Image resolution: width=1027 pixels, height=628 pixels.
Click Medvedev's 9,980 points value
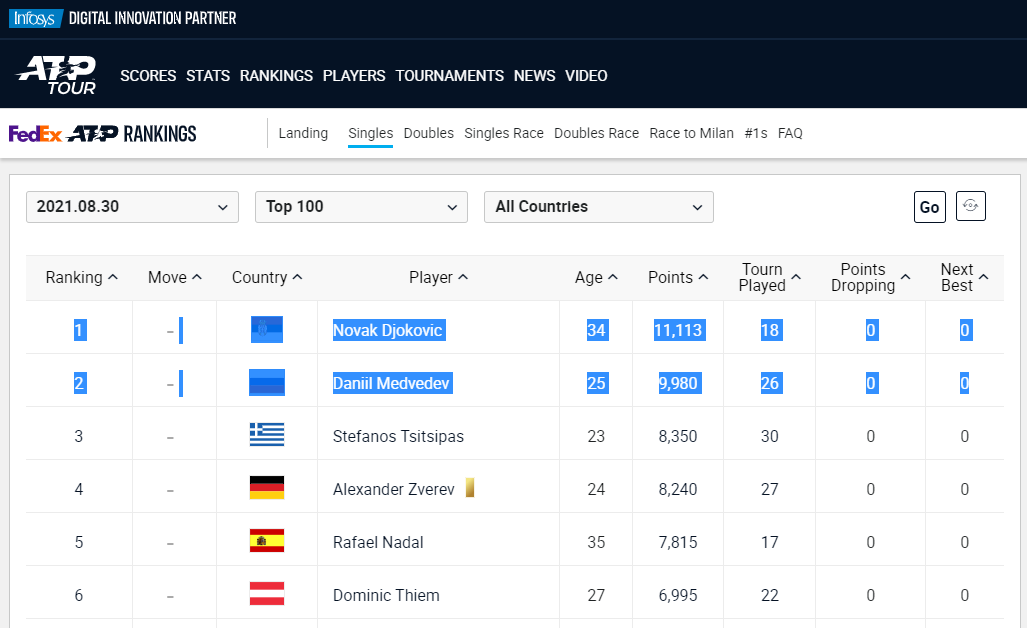(678, 383)
